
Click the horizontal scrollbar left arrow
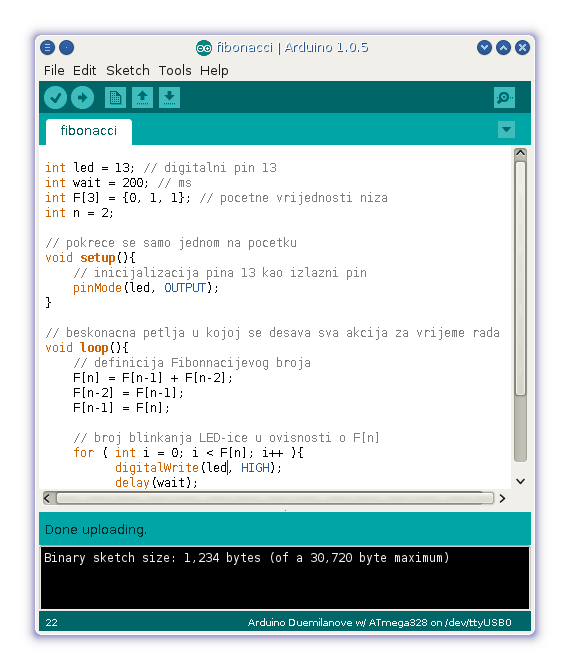point(47,498)
